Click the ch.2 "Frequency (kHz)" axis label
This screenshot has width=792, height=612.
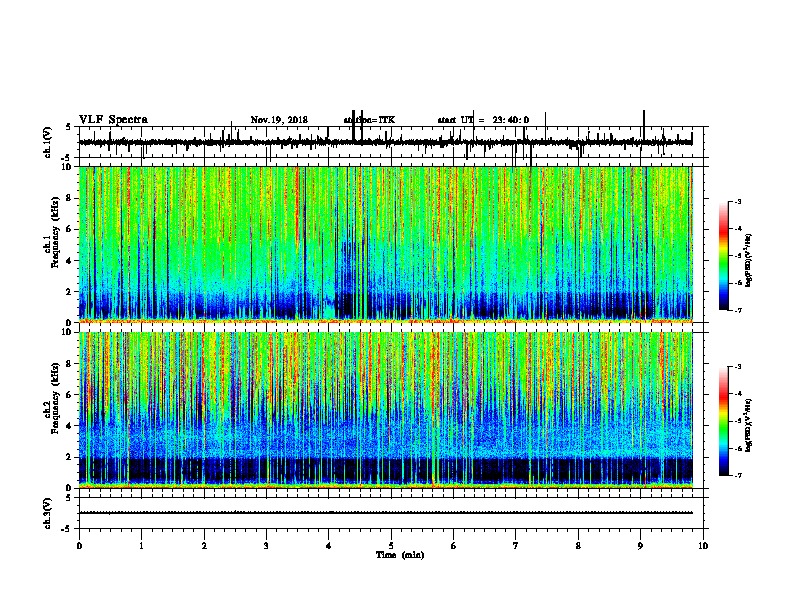[55, 398]
